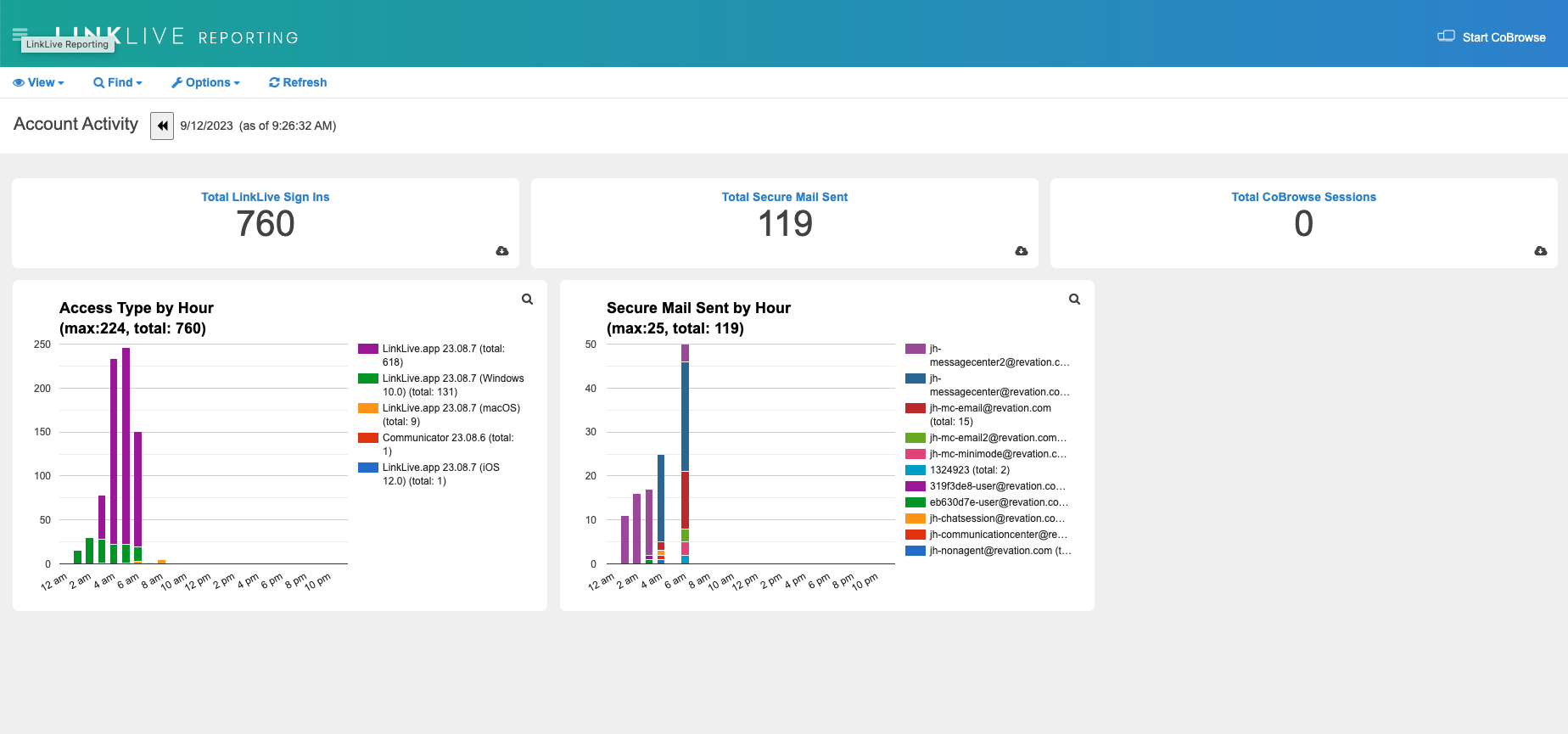This screenshot has width=1568, height=734.
Task: Click the Total Secure Mail Sent heading
Action: pos(784,197)
